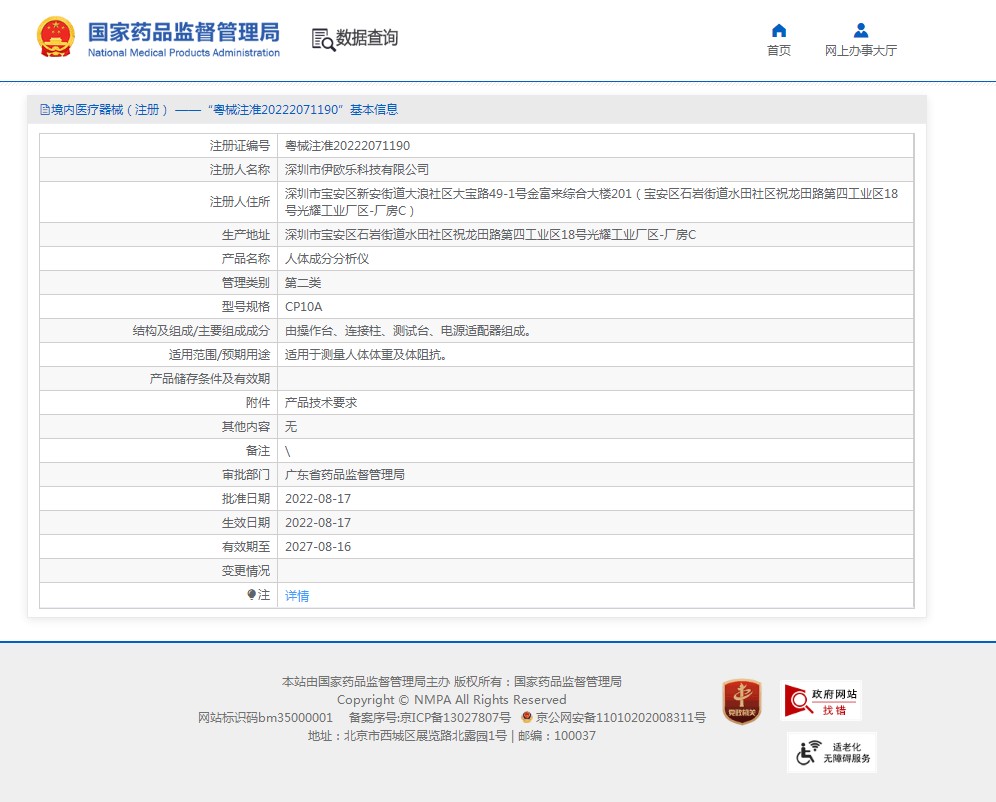Image resolution: width=996 pixels, height=802 pixels.
Task: Select model value CP10A
Action: (304, 307)
